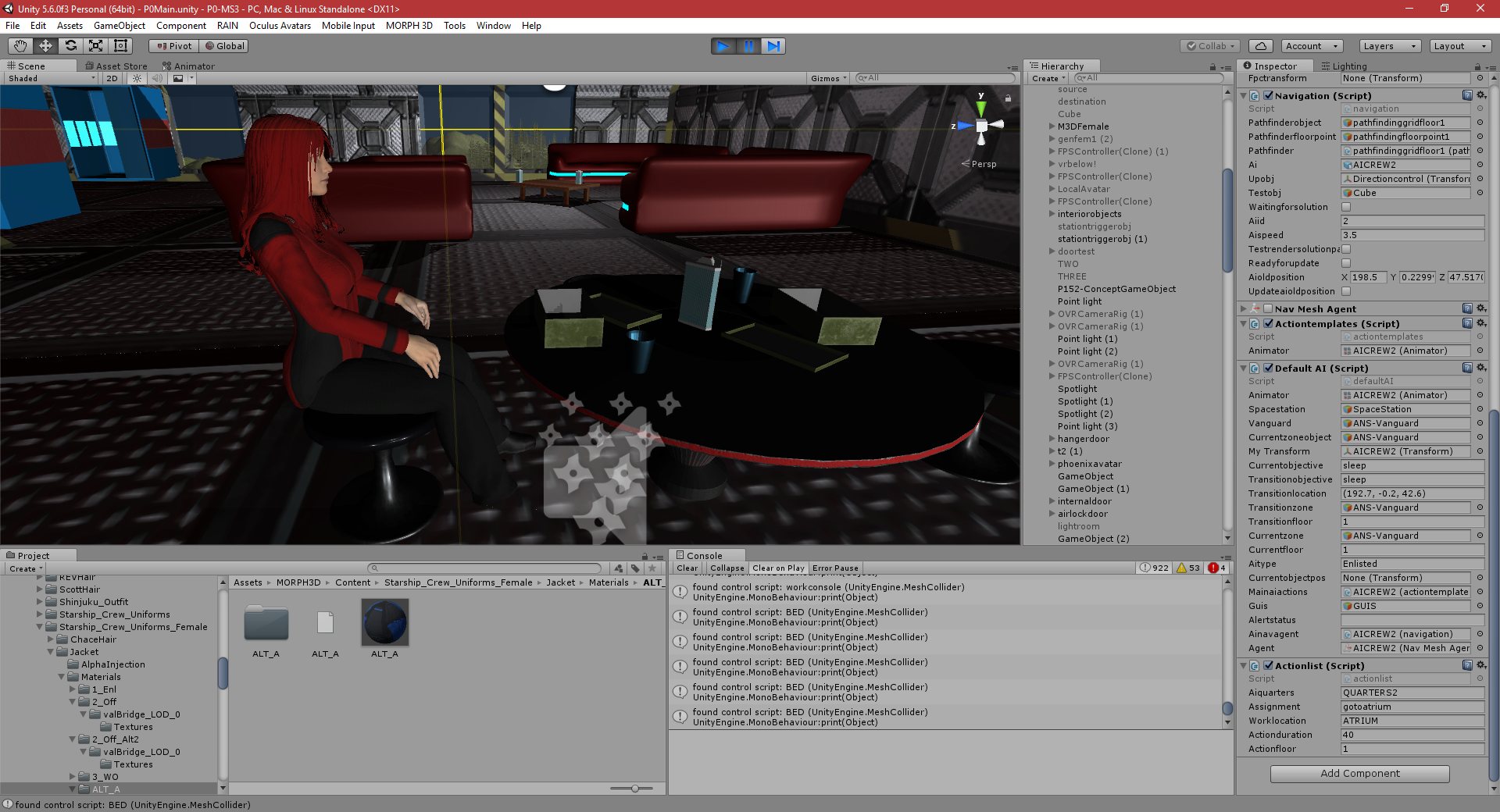Disable the Default AI script checkbox
The height and width of the screenshot is (812, 1500).
pyautogui.click(x=1268, y=368)
